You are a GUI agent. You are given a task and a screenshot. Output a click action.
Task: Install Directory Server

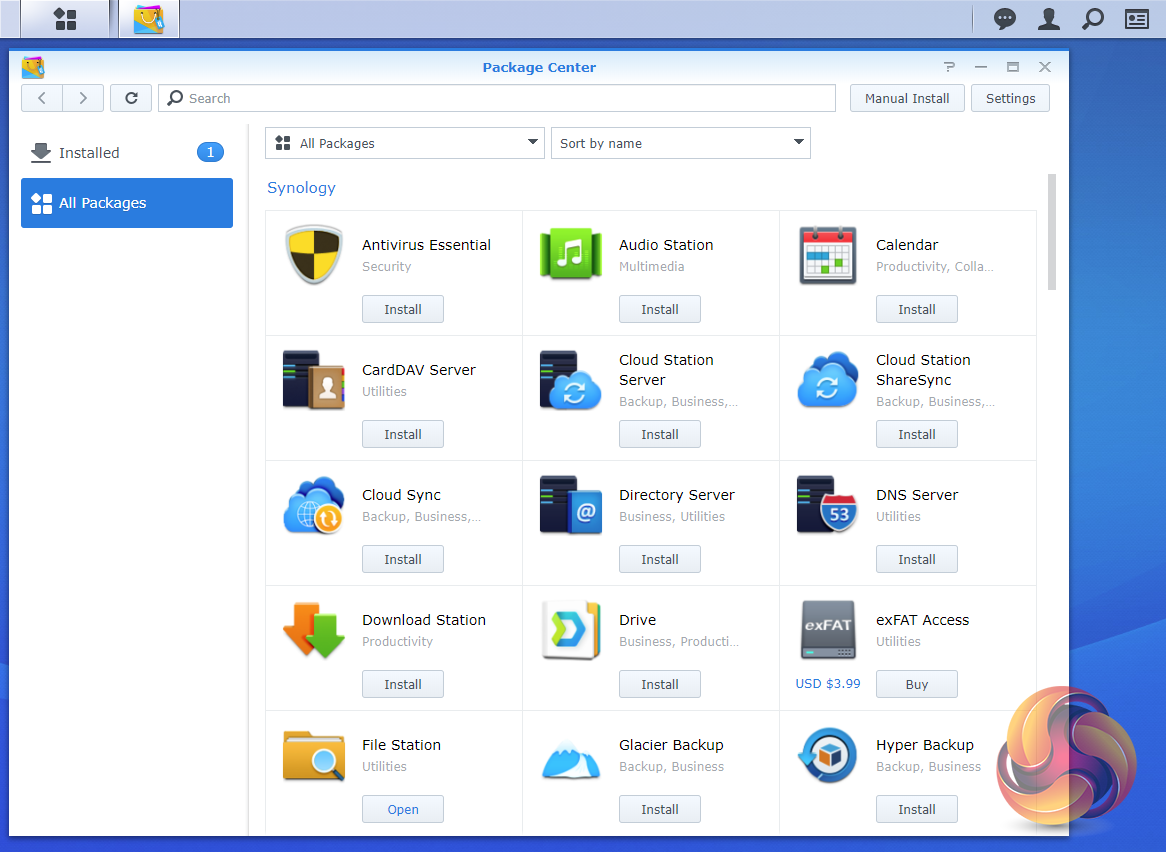point(660,559)
